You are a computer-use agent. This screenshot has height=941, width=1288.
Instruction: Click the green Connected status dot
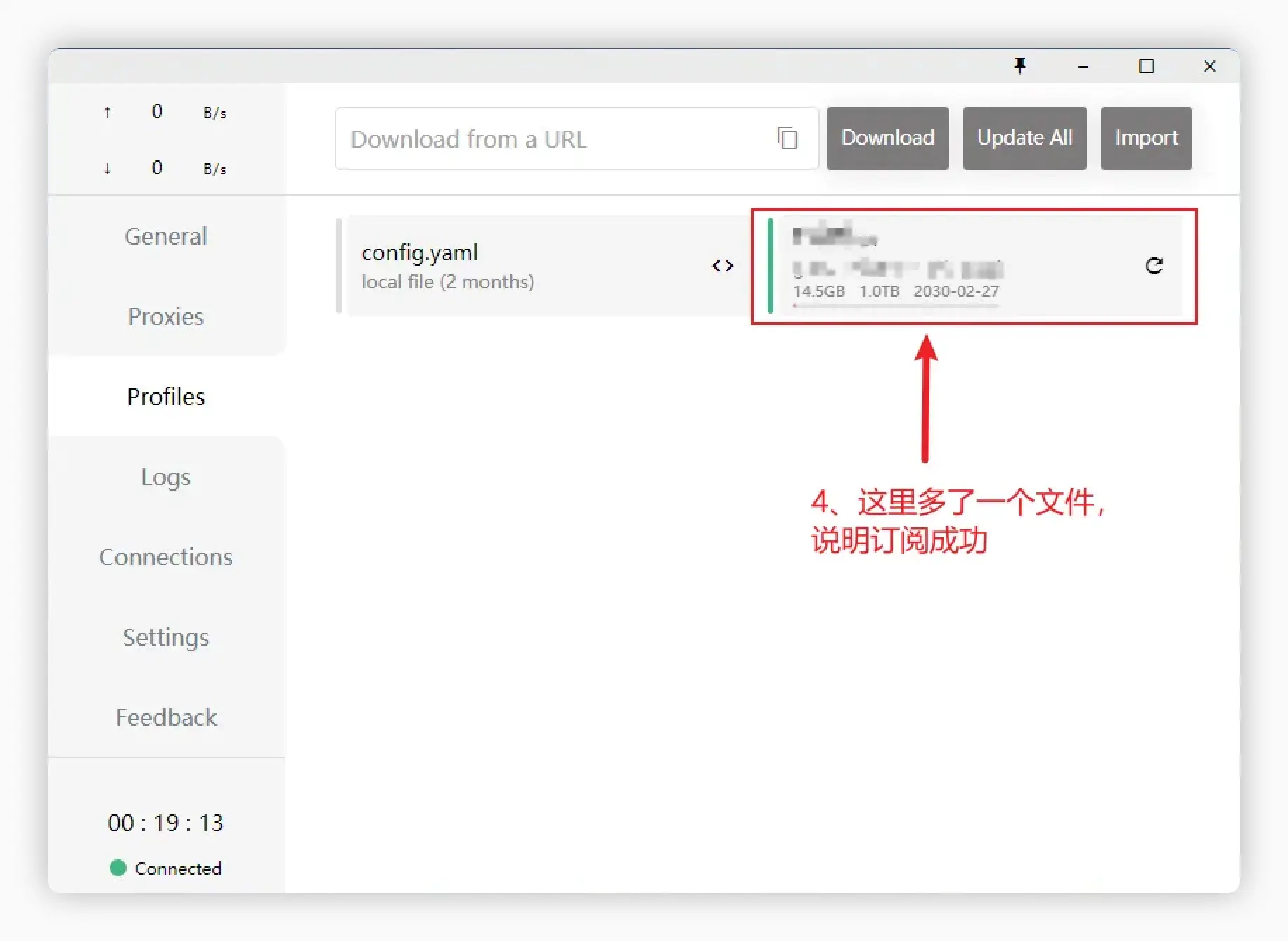117,869
